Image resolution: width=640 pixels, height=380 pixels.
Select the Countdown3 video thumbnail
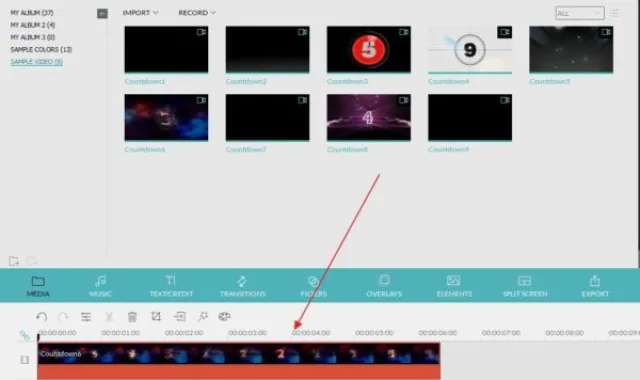(x=369, y=49)
